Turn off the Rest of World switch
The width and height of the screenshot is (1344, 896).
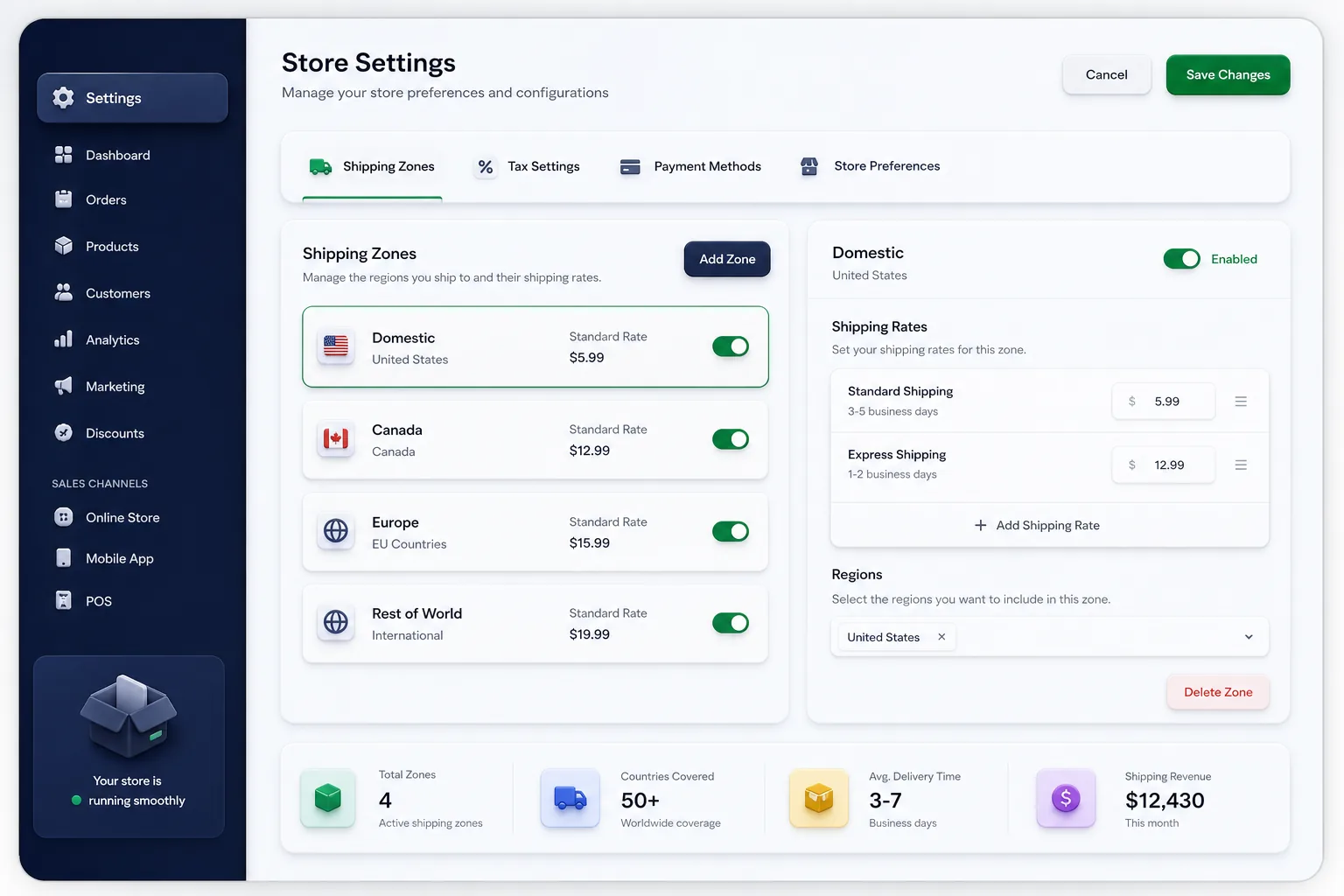click(731, 623)
